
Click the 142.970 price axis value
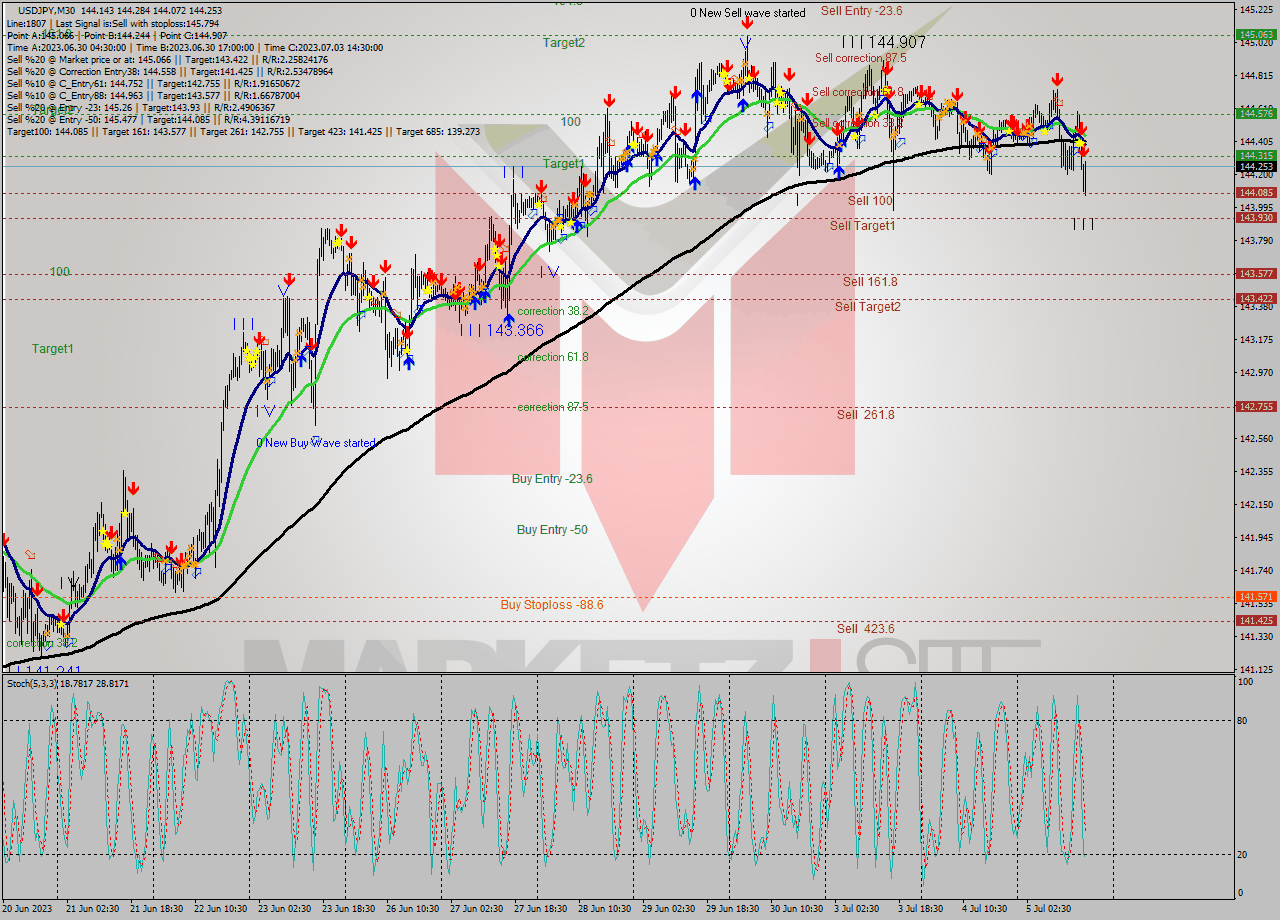coord(1256,373)
